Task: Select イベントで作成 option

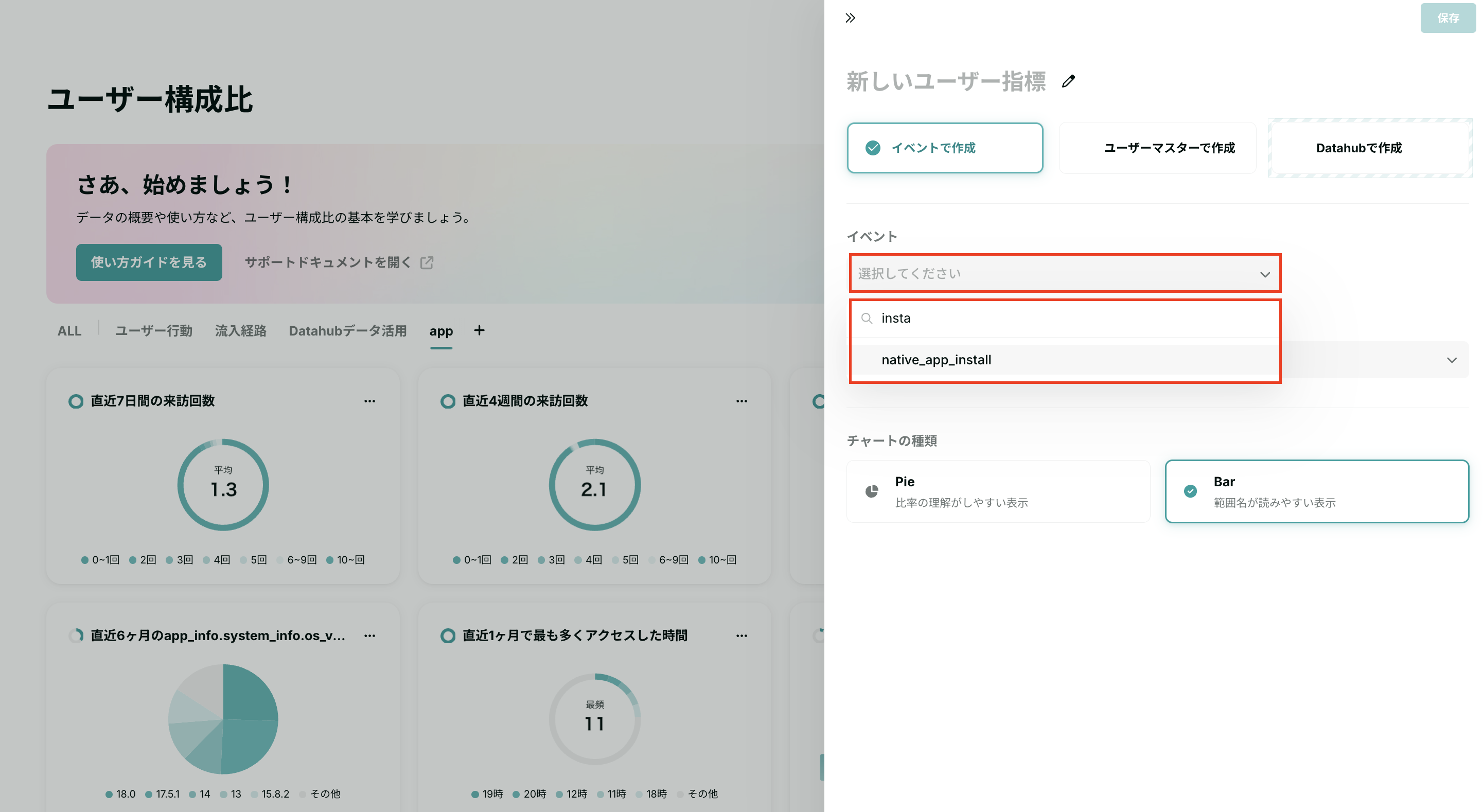Action: click(x=945, y=148)
